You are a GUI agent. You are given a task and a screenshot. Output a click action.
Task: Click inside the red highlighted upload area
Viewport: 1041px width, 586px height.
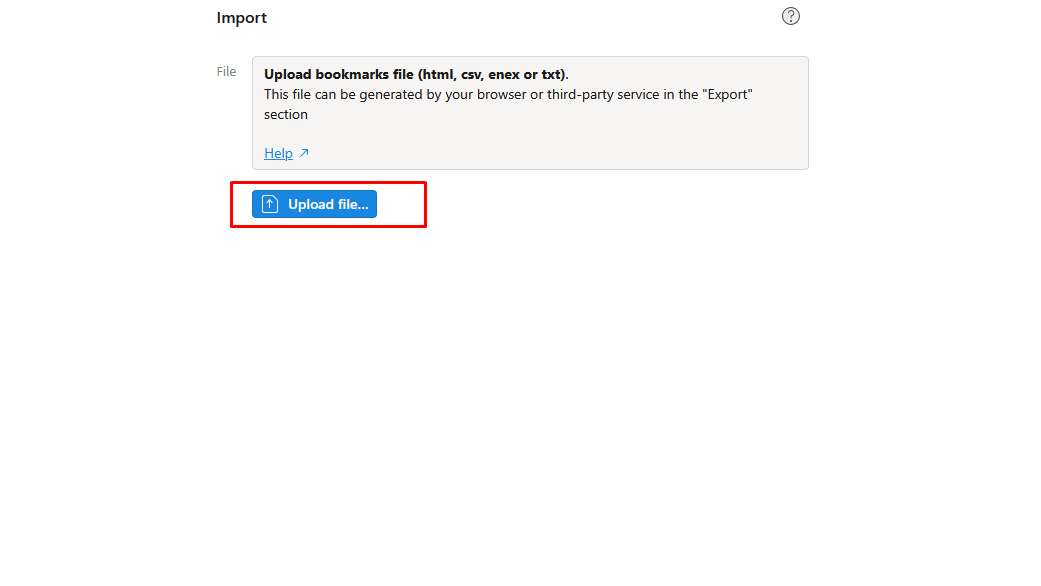click(328, 204)
